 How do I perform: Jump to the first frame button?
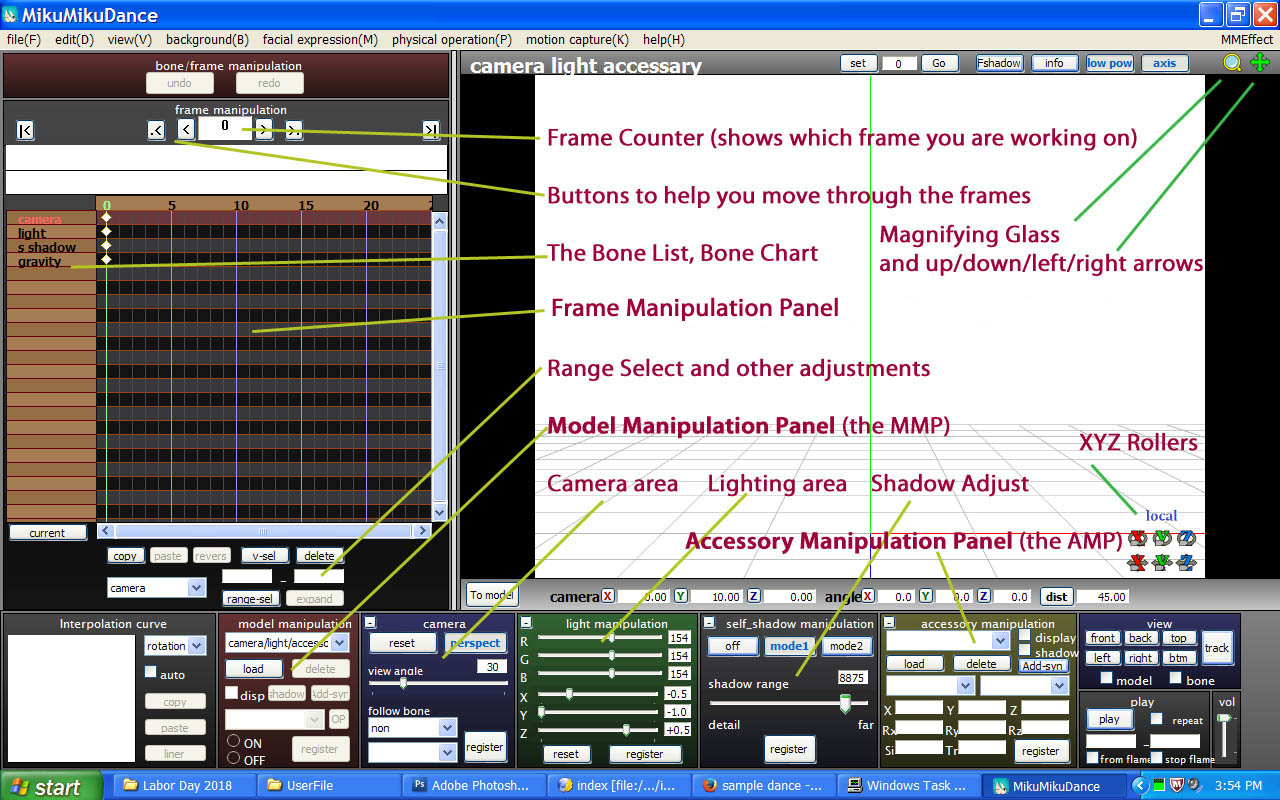(25, 129)
